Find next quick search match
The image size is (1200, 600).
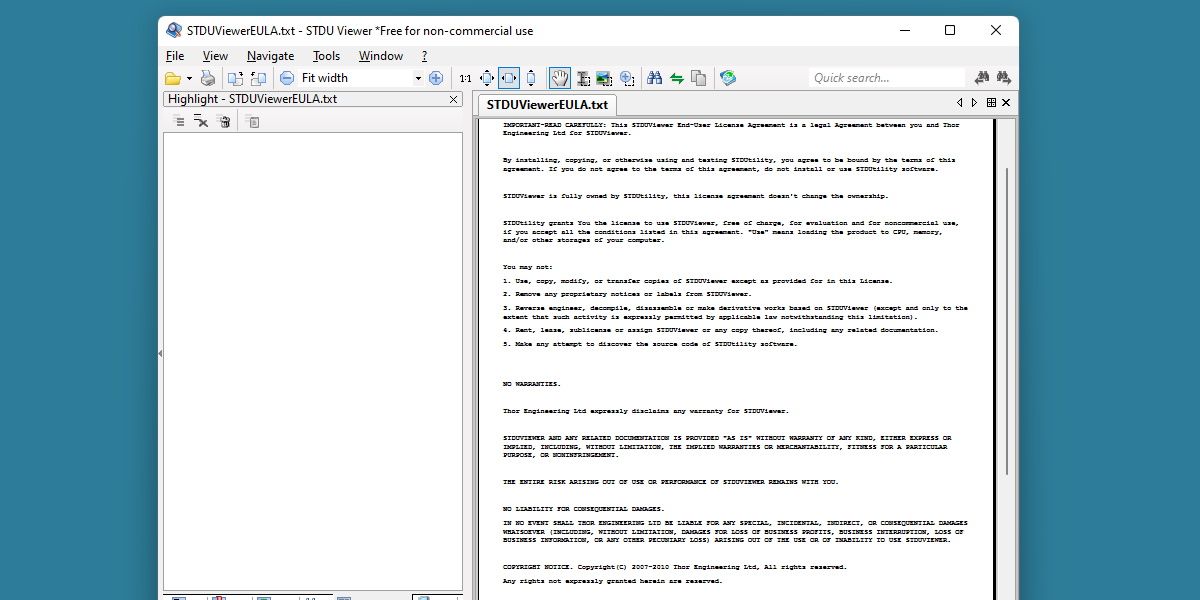click(1003, 78)
